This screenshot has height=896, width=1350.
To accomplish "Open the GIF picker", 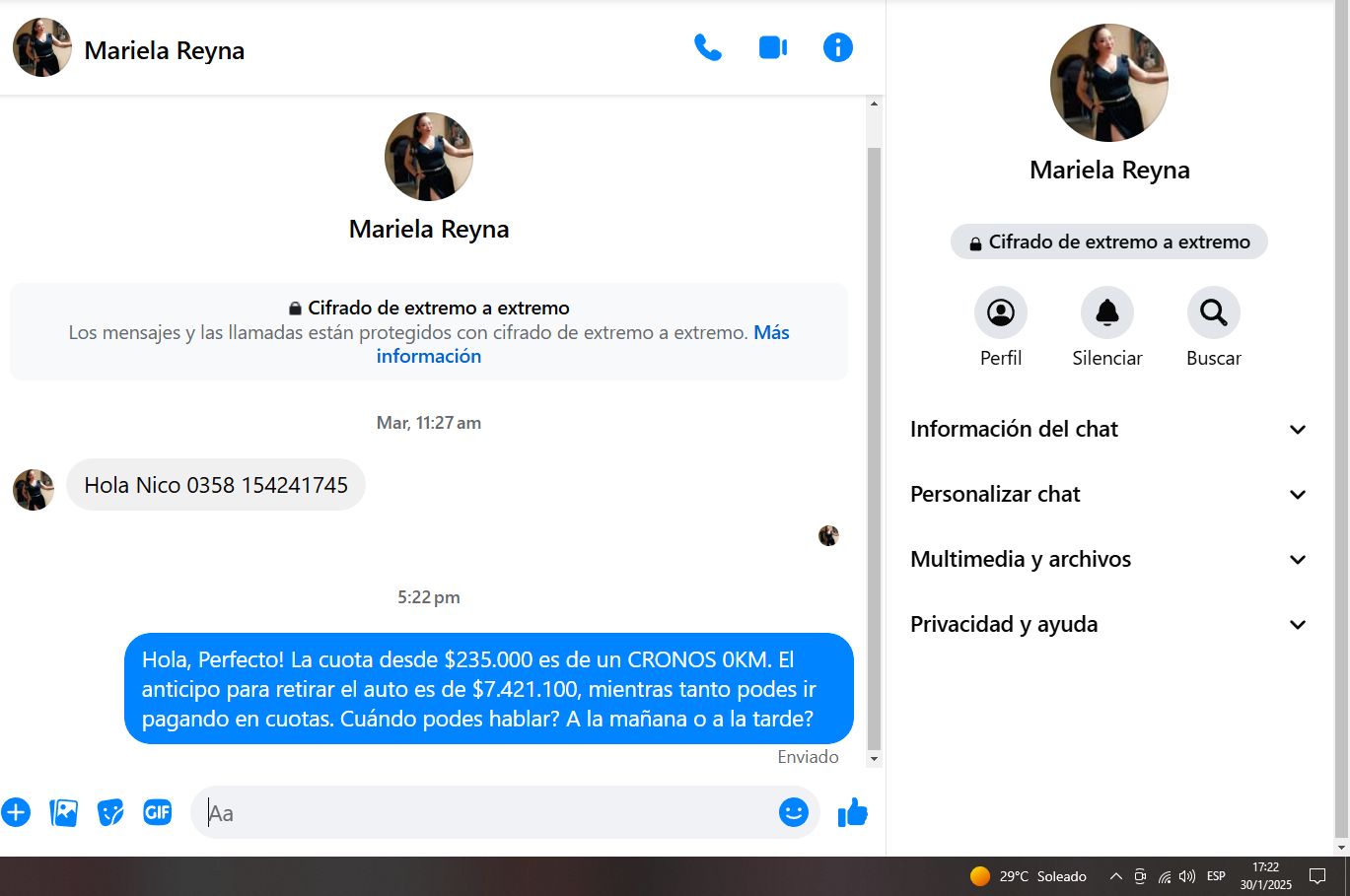I will (x=158, y=812).
